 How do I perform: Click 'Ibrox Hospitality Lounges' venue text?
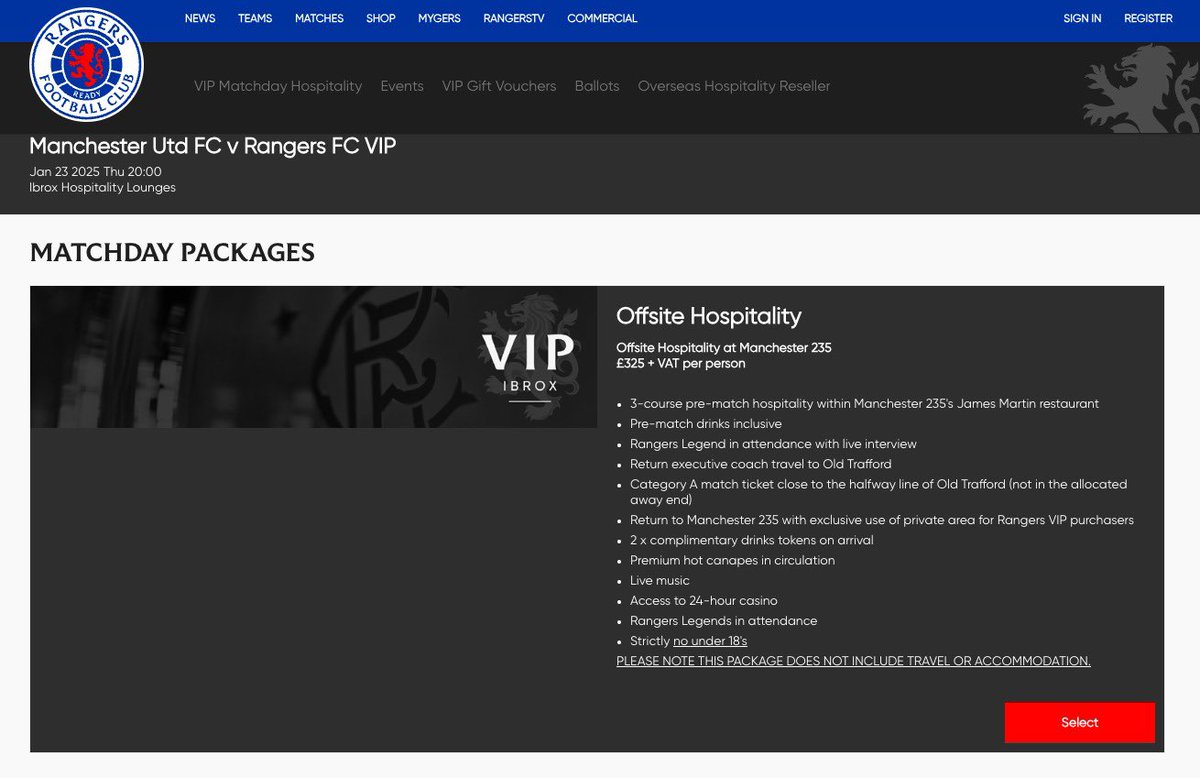103,188
